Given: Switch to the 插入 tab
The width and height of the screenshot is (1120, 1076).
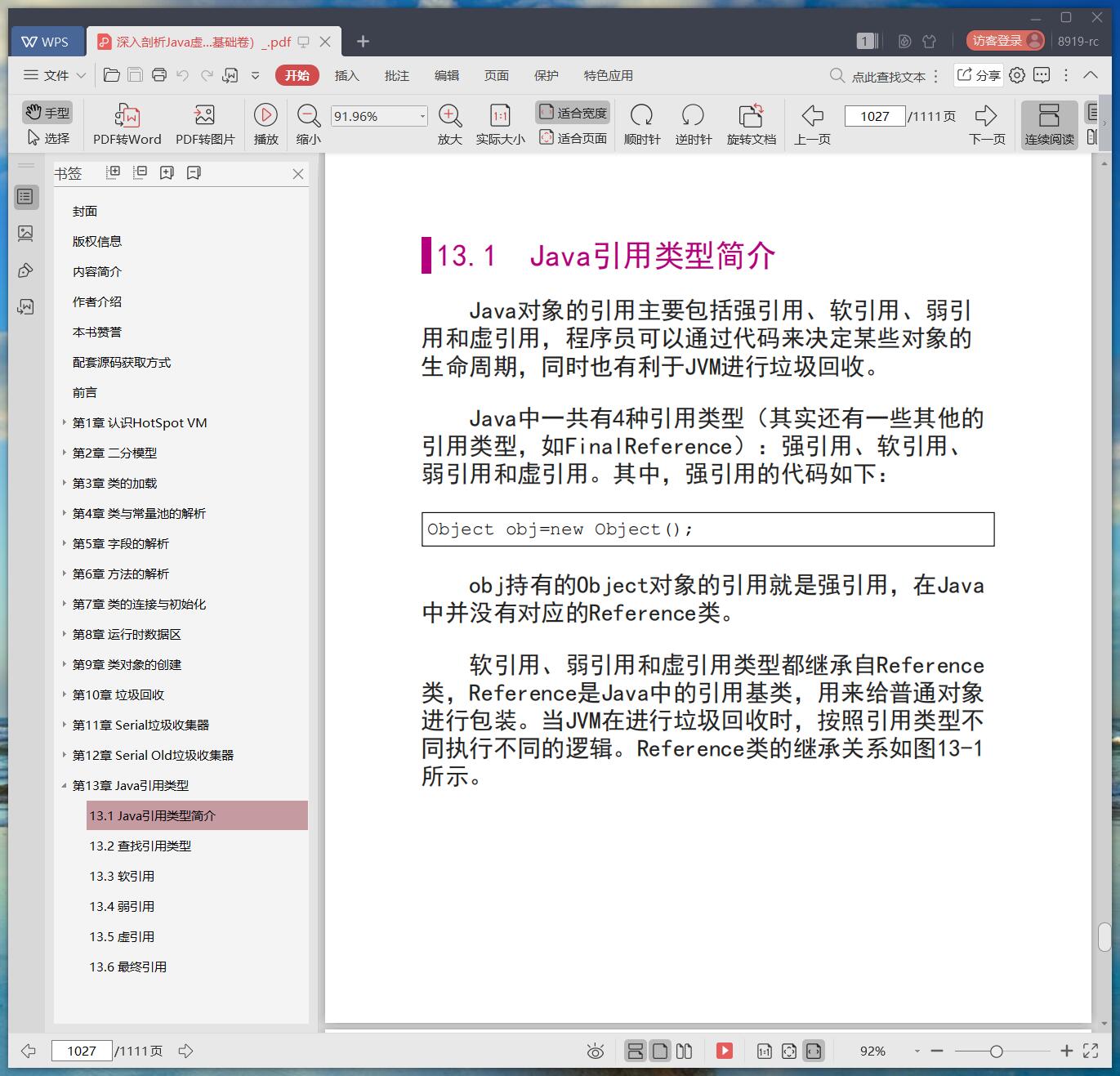Looking at the screenshot, I should (x=346, y=75).
